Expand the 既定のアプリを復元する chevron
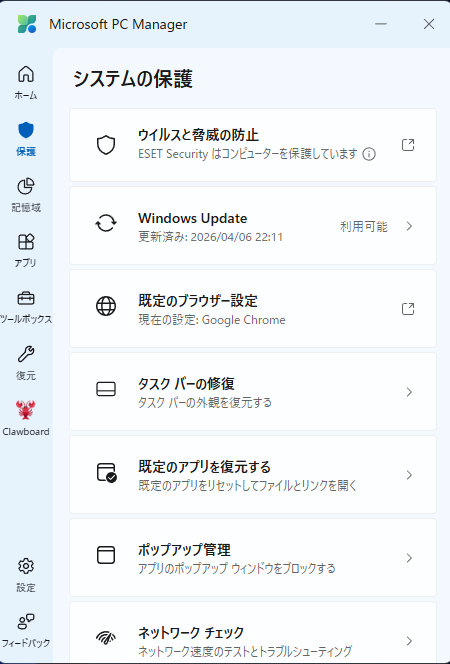The height and width of the screenshot is (664, 450). point(409,475)
